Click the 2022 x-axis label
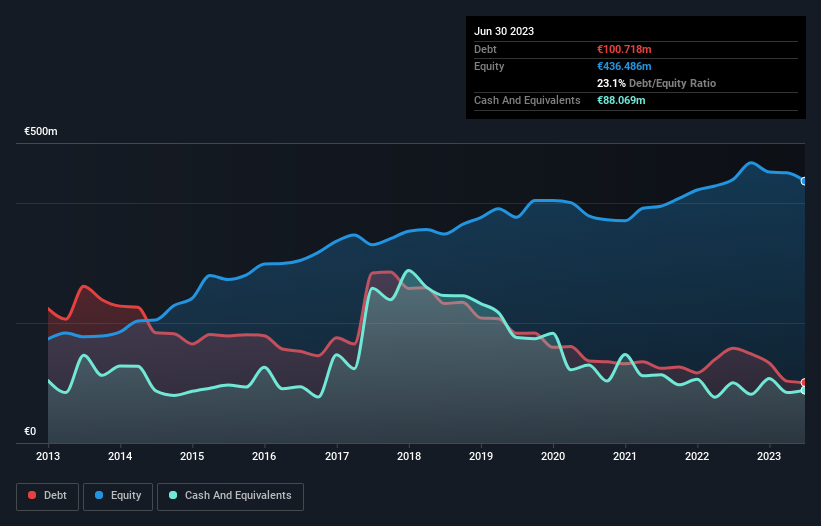821x526 pixels. click(697, 456)
